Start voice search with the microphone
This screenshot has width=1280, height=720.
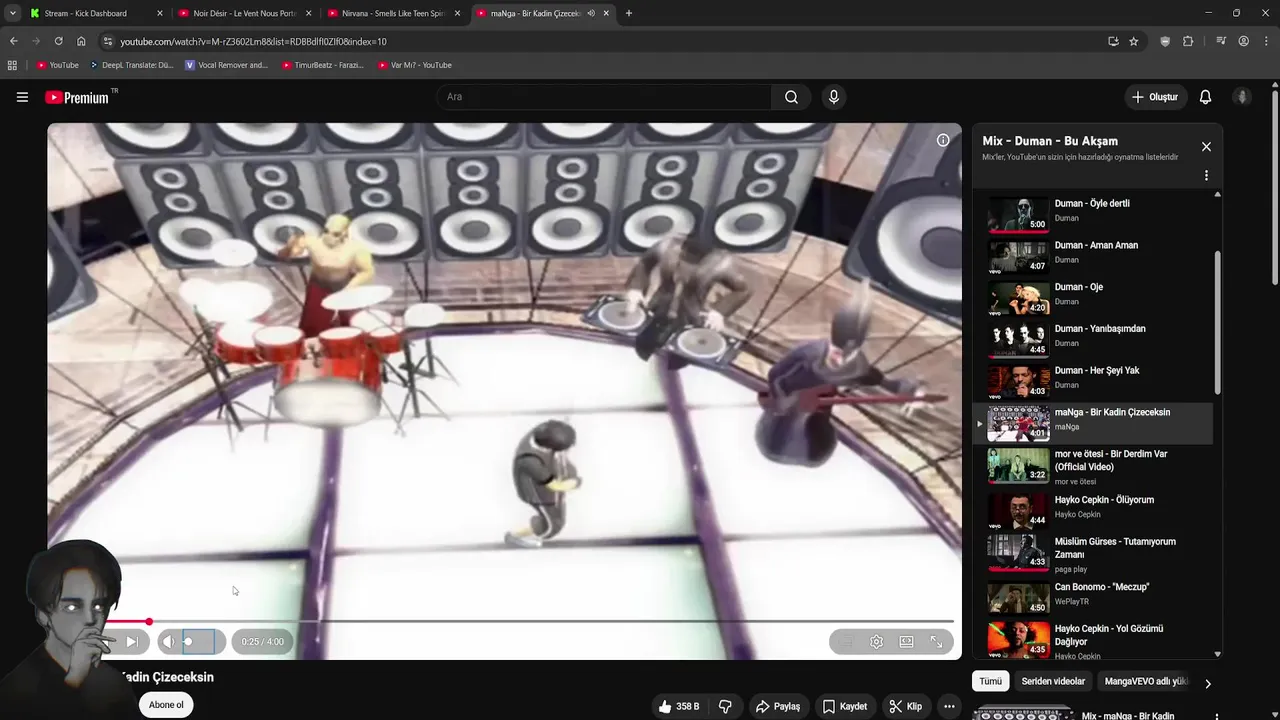pyautogui.click(x=833, y=97)
